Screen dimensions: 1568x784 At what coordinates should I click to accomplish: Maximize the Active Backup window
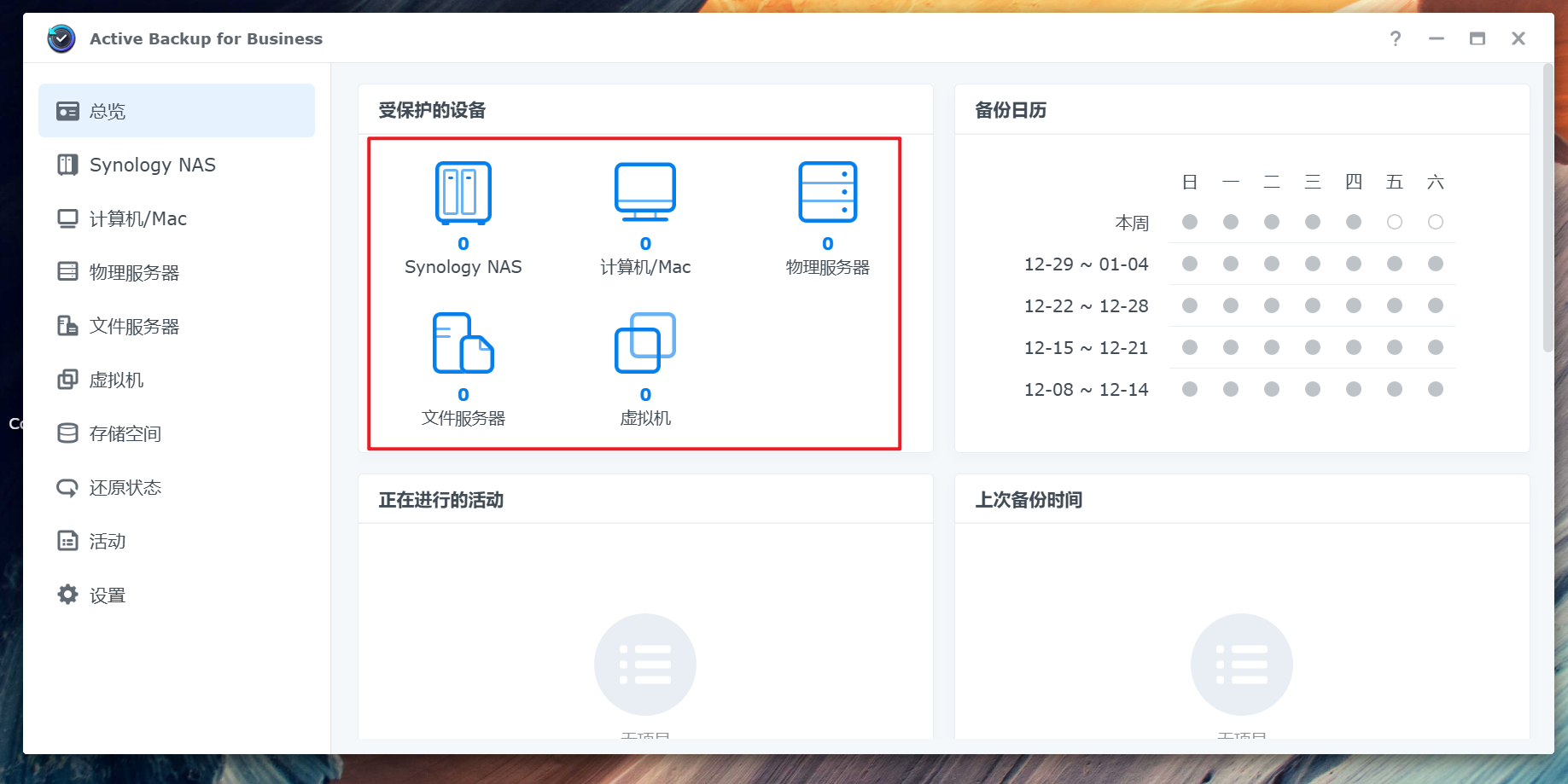pos(1478,38)
